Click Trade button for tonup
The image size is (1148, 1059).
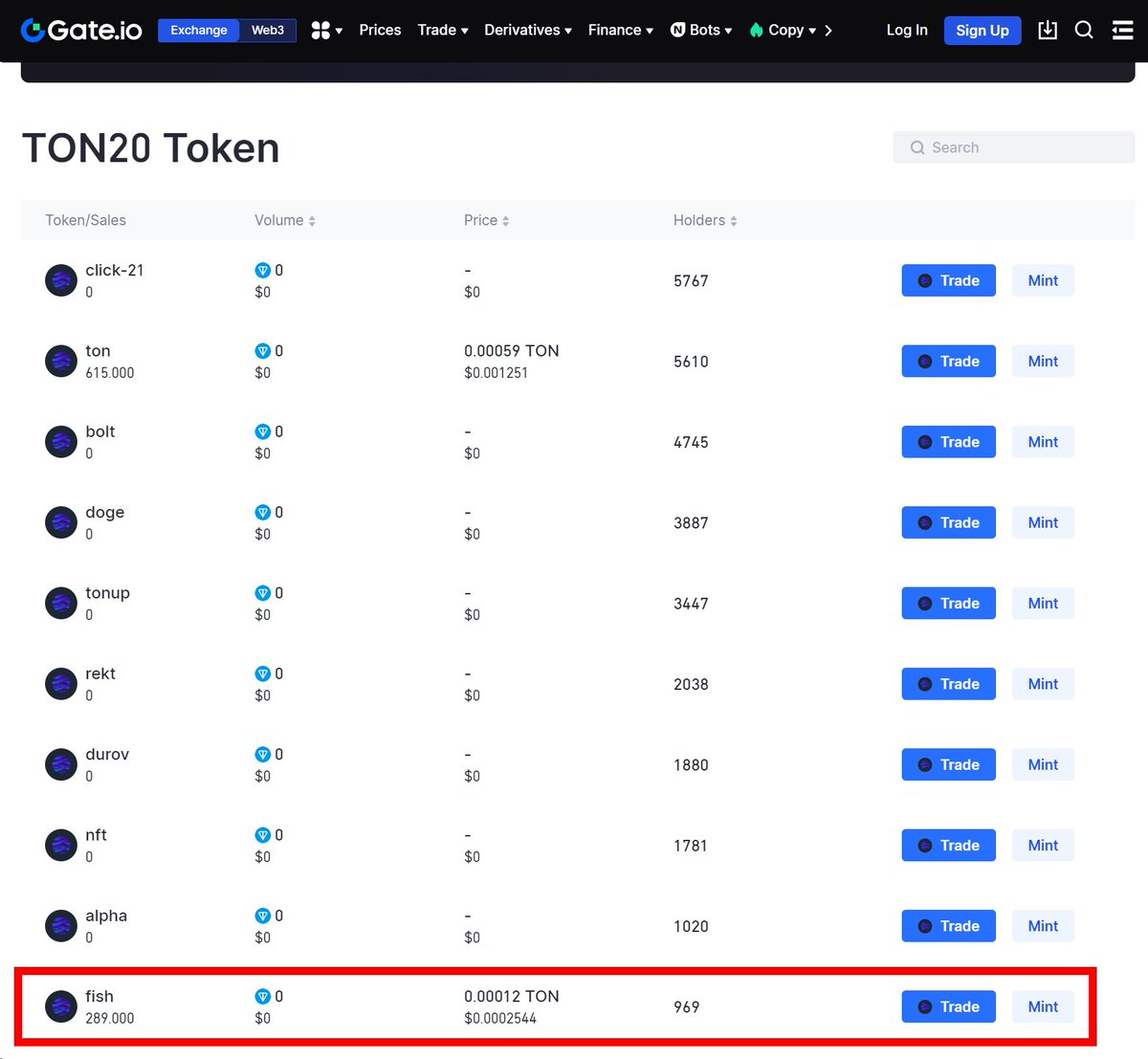pyautogui.click(x=949, y=604)
